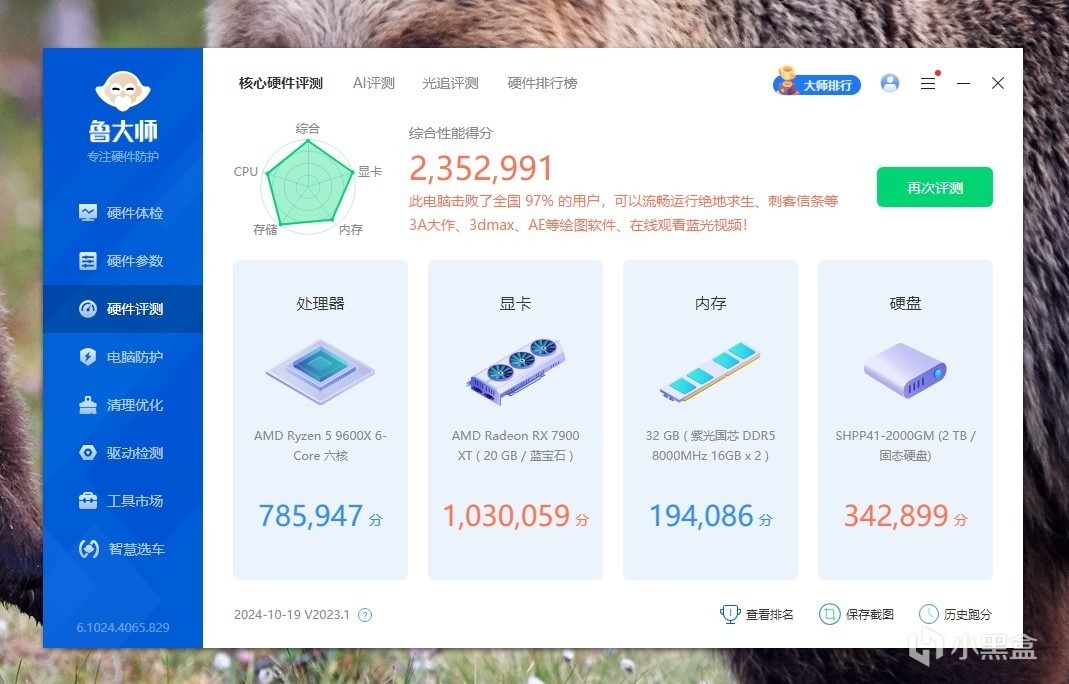Image resolution: width=1069 pixels, height=684 pixels.
Task: Switch to the 光追评测 tab
Action: click(450, 83)
